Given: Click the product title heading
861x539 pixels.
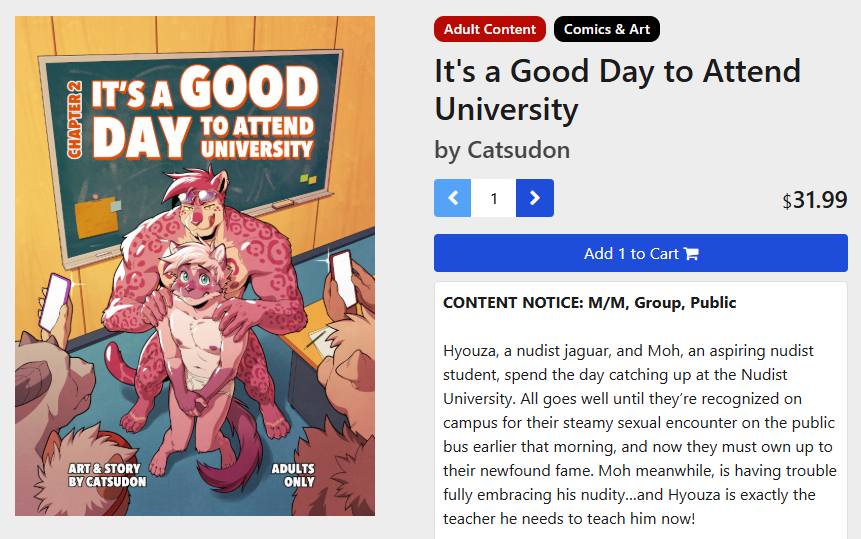Looking at the screenshot, I should coord(617,89).
